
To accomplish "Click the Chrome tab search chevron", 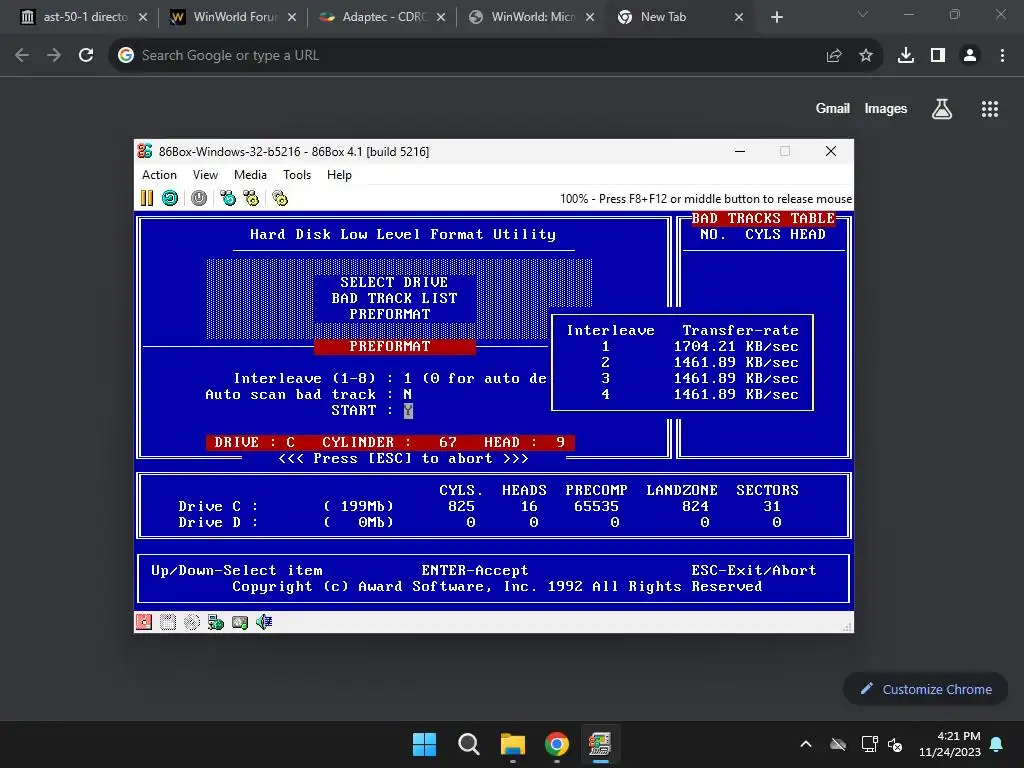I will tap(863, 14).
